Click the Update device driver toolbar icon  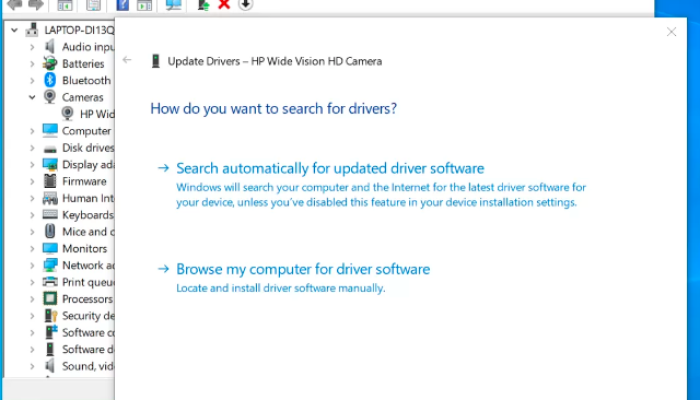pyautogui.click(x=203, y=5)
